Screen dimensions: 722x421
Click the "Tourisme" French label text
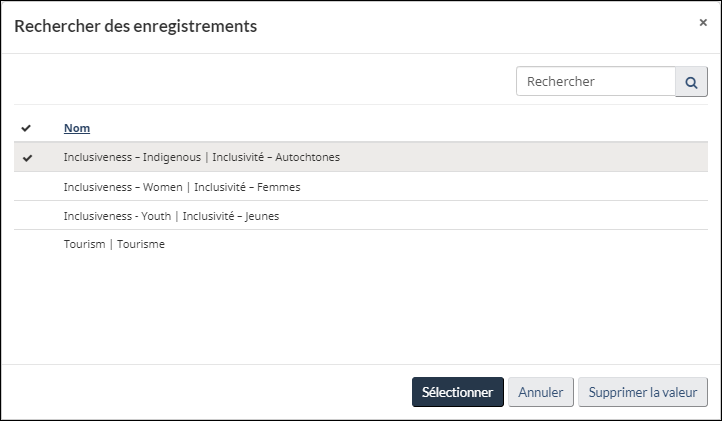click(141, 245)
